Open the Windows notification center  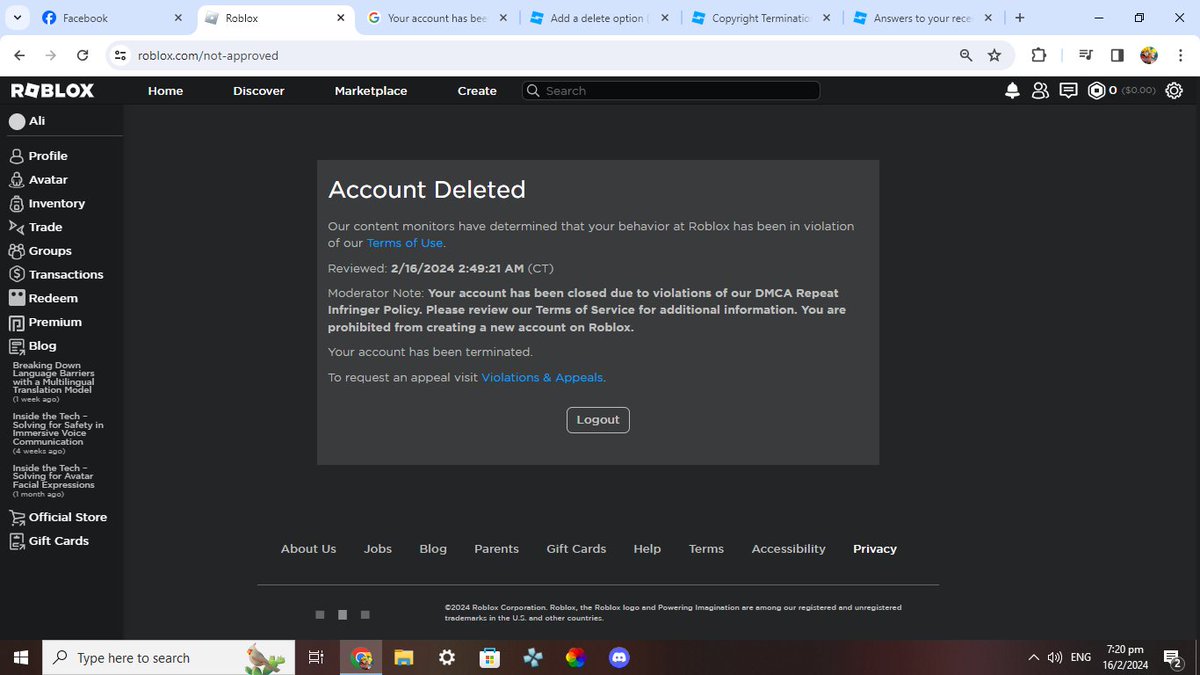tap(1173, 658)
